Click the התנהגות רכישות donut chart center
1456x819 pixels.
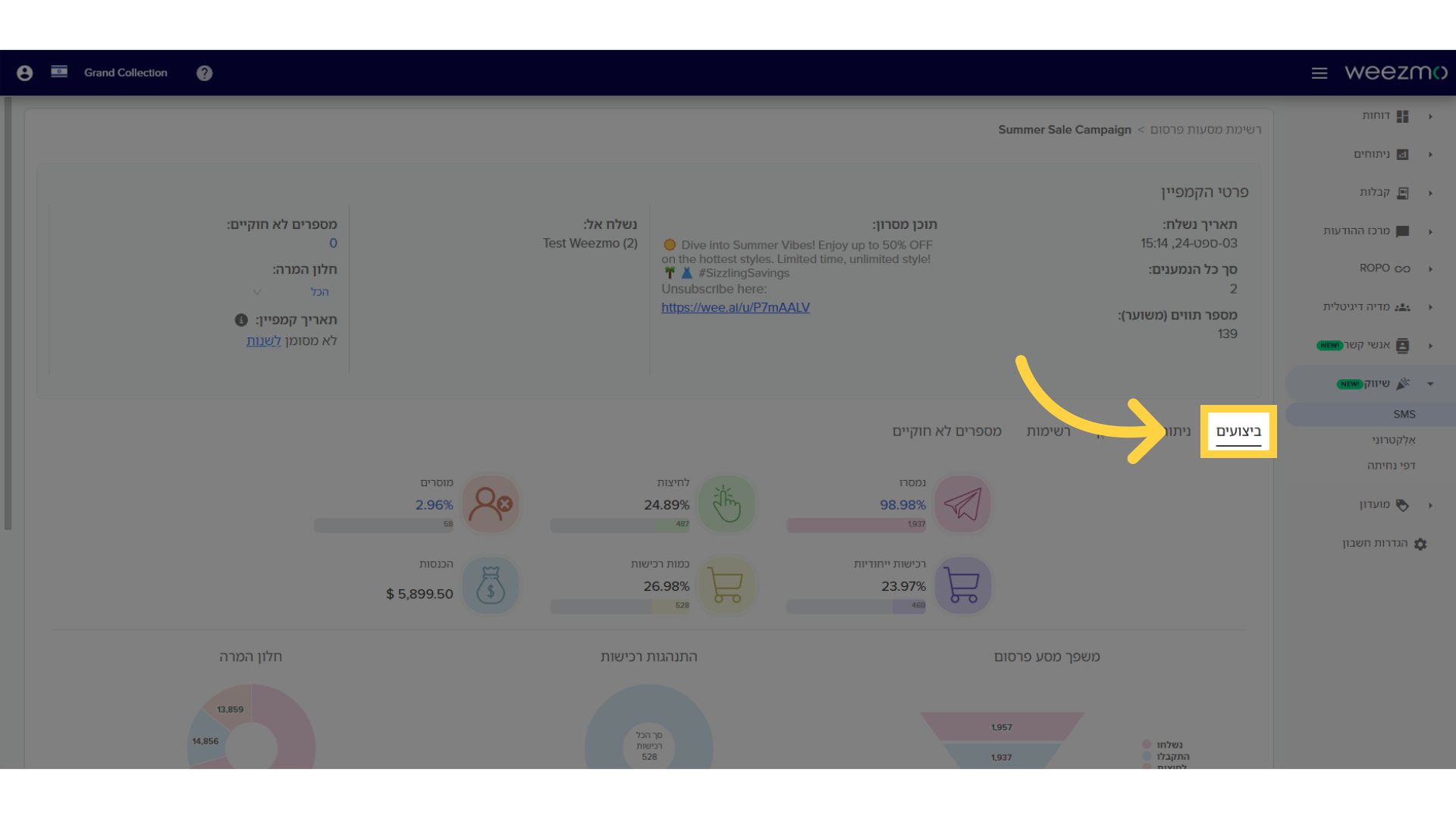point(649,746)
